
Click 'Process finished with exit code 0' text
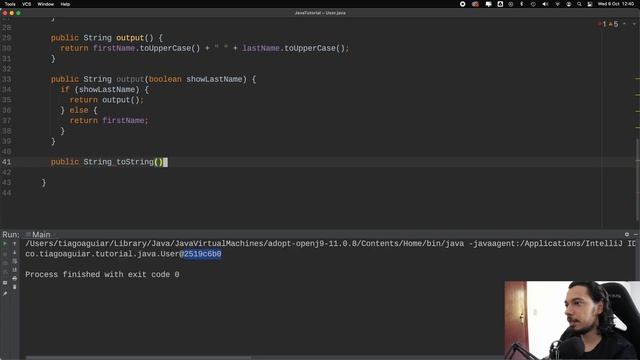point(102,274)
